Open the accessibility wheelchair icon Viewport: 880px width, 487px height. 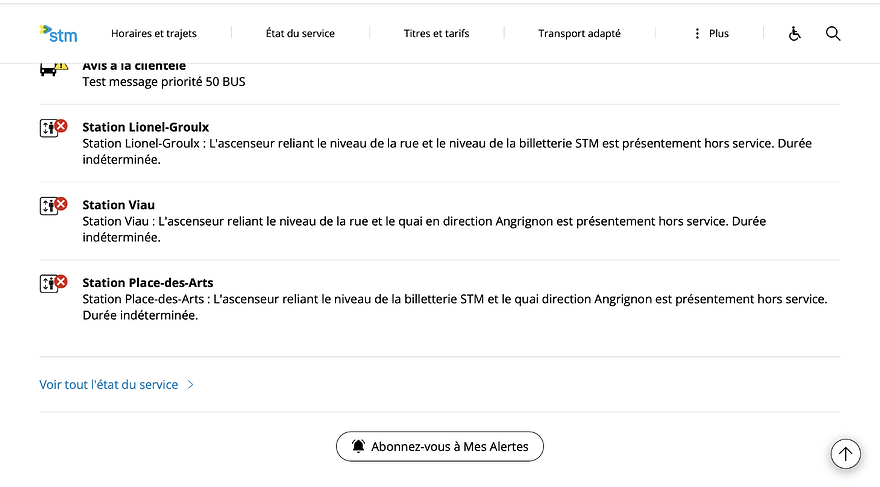pyautogui.click(x=794, y=34)
